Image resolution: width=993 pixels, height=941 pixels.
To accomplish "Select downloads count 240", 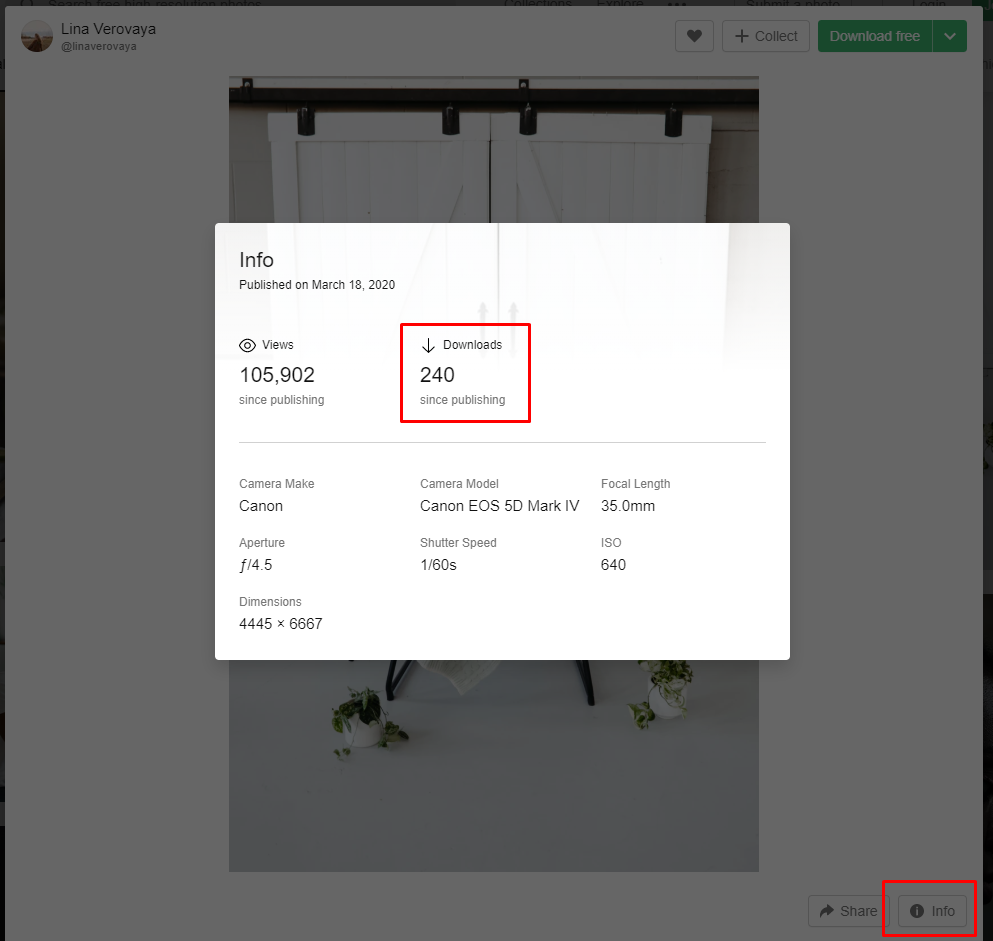I will click(x=437, y=375).
